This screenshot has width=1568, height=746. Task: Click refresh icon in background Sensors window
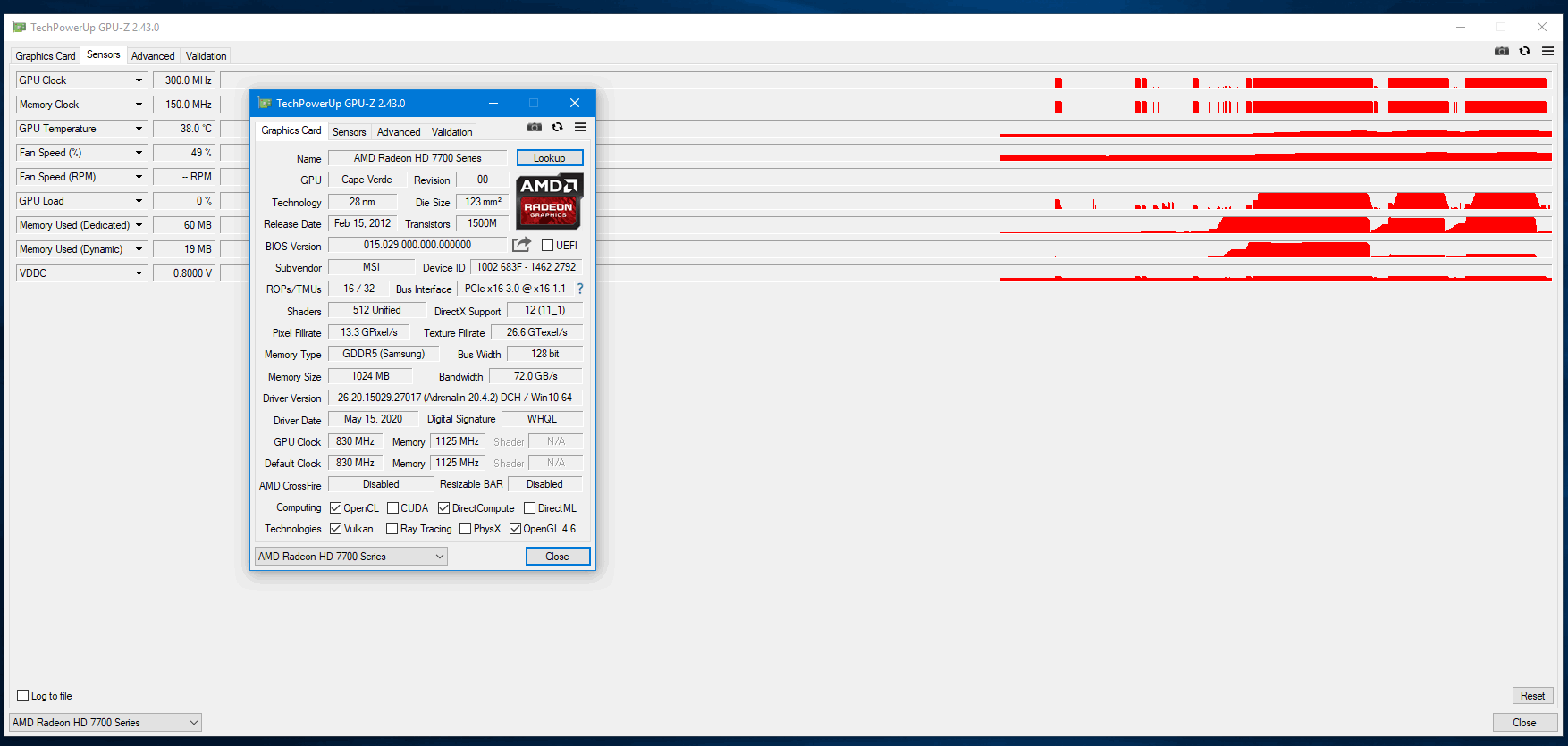point(1524,51)
